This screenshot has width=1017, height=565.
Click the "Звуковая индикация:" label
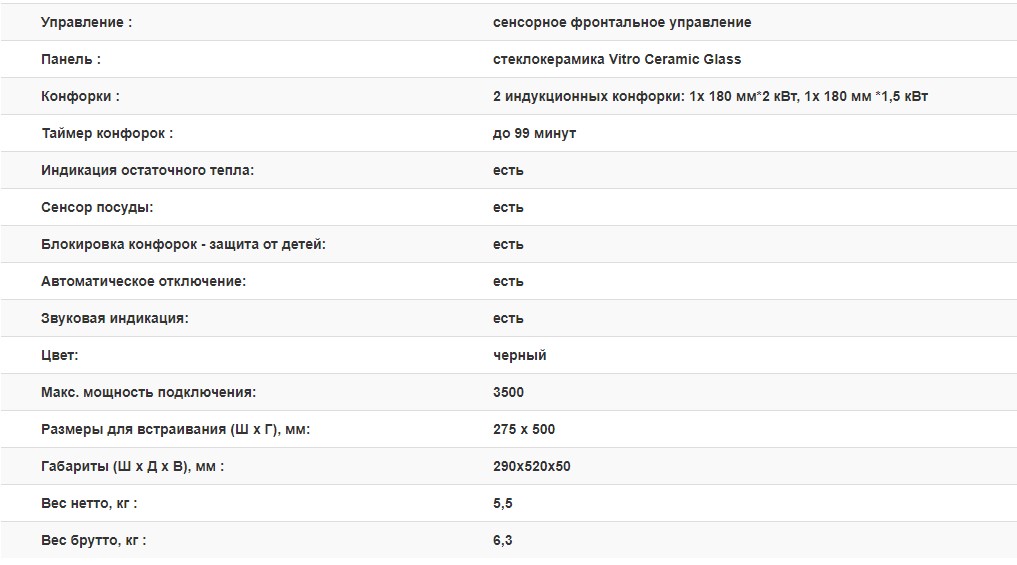[x=115, y=318]
